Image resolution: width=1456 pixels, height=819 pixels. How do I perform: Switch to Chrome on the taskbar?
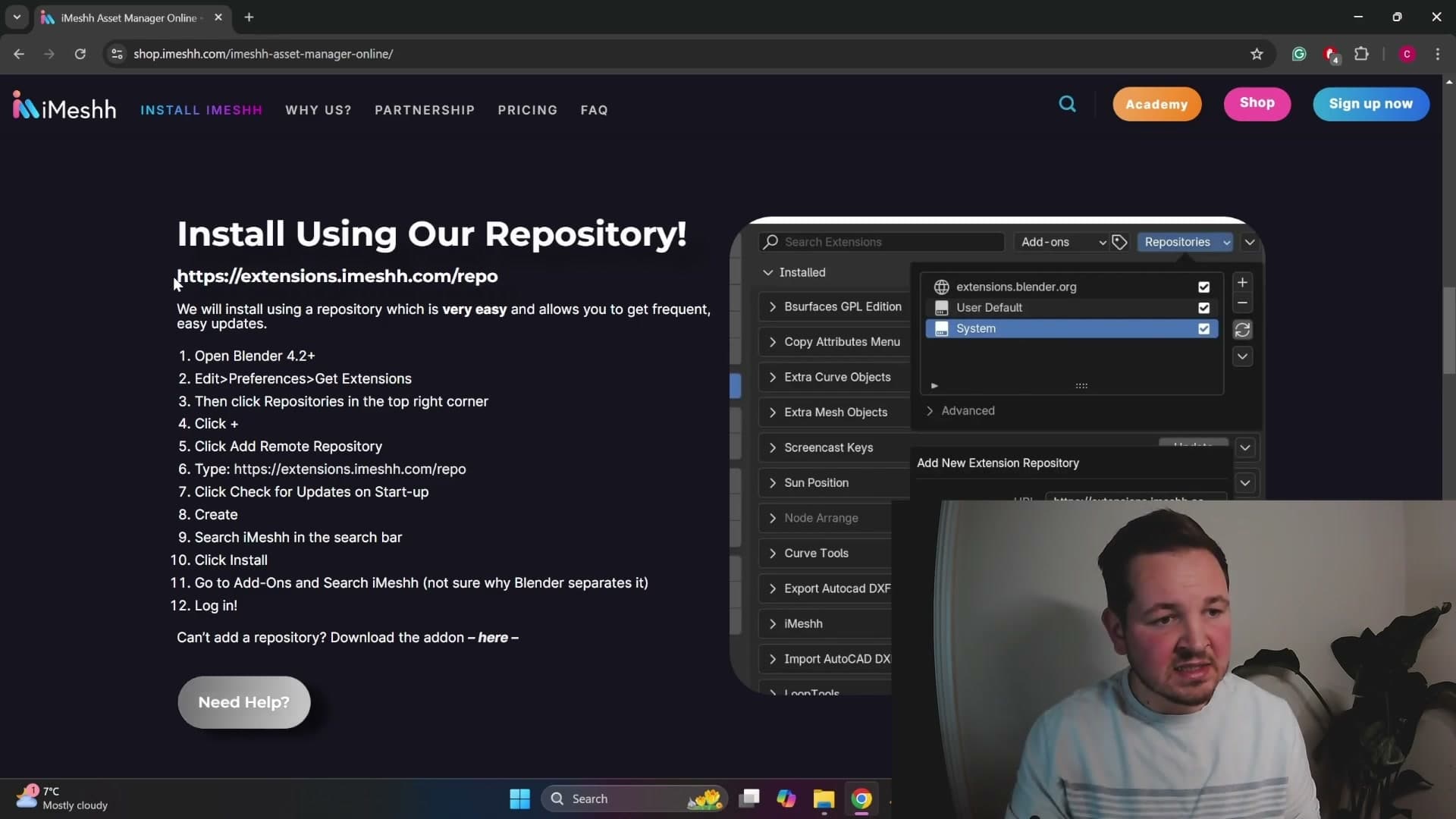pos(861,799)
